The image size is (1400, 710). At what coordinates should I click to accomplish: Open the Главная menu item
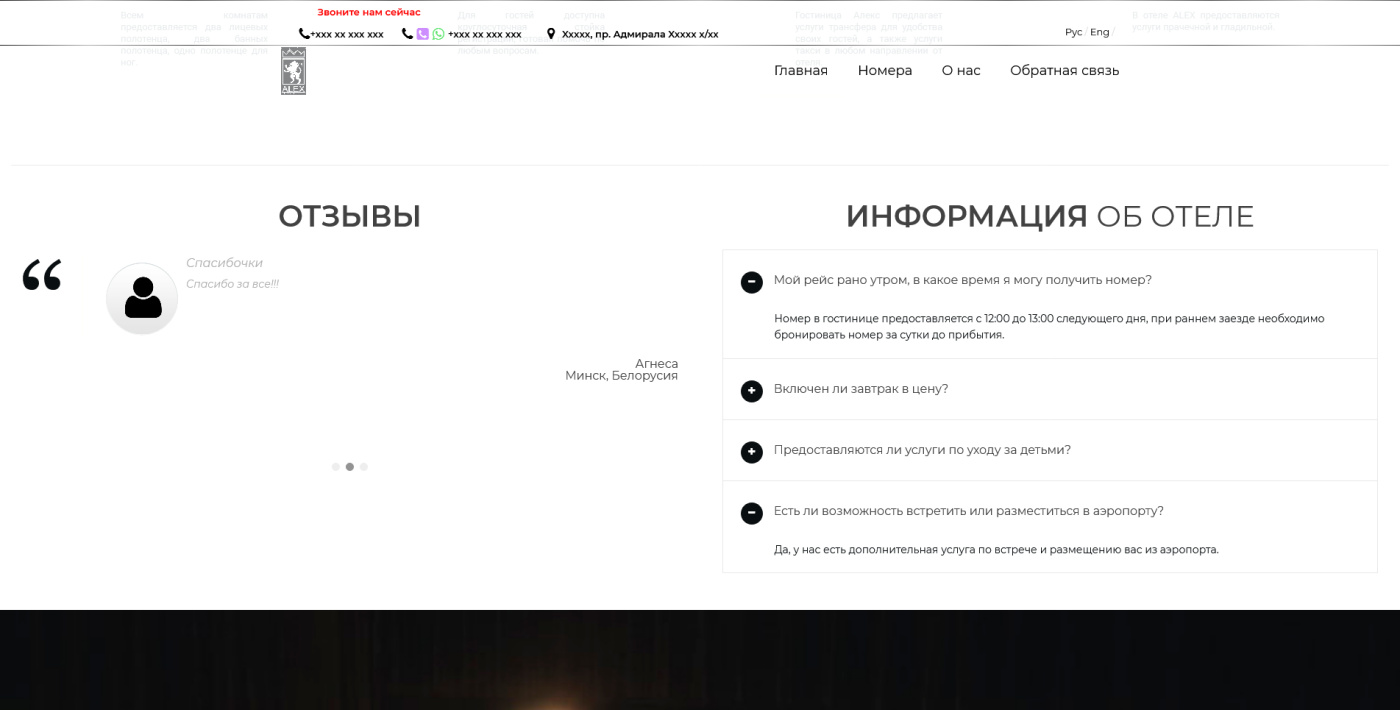coord(801,70)
